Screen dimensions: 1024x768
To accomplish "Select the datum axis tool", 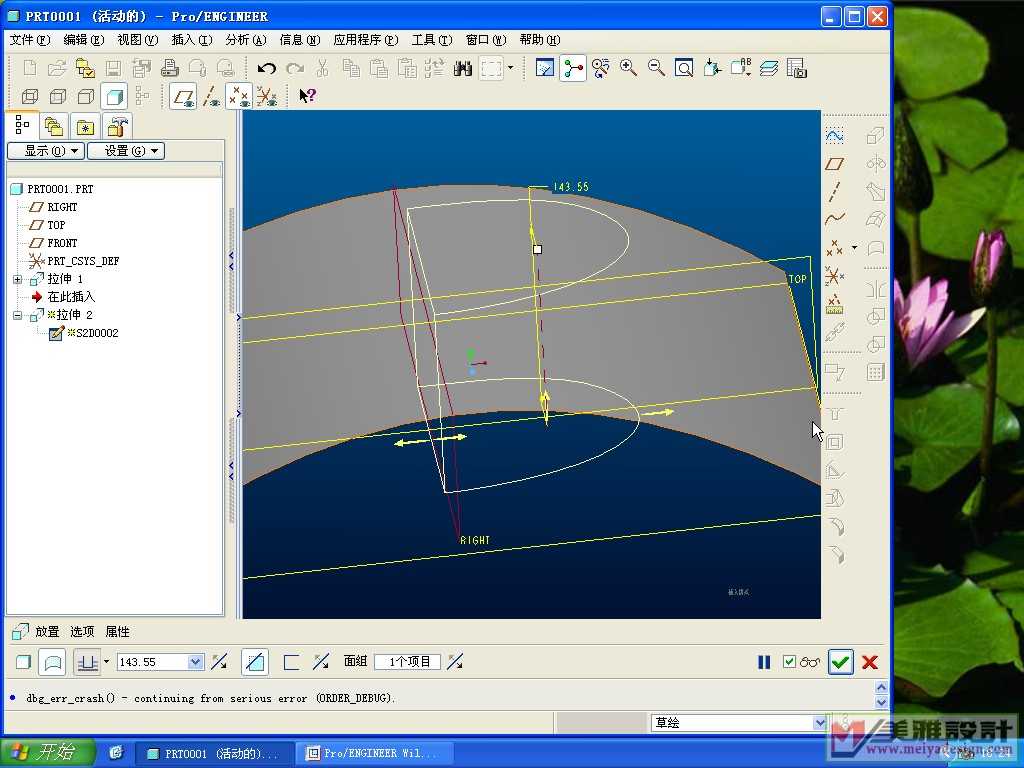I will click(x=834, y=191).
